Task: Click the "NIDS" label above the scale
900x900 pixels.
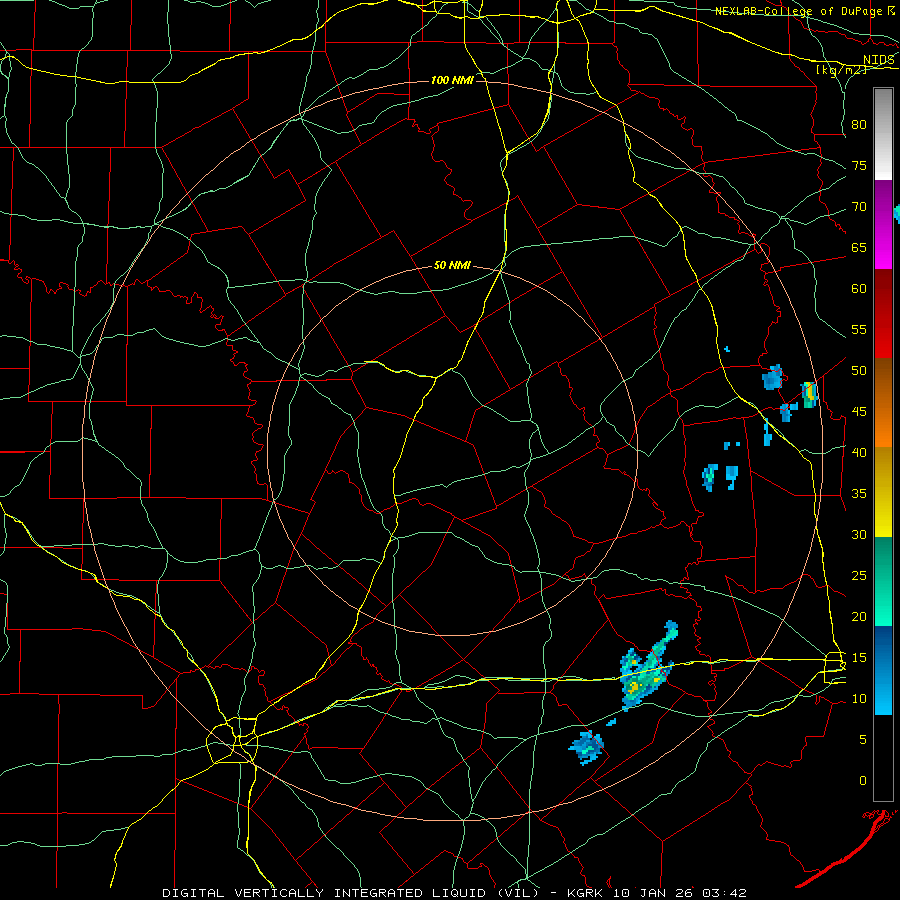Action: [x=879, y=60]
